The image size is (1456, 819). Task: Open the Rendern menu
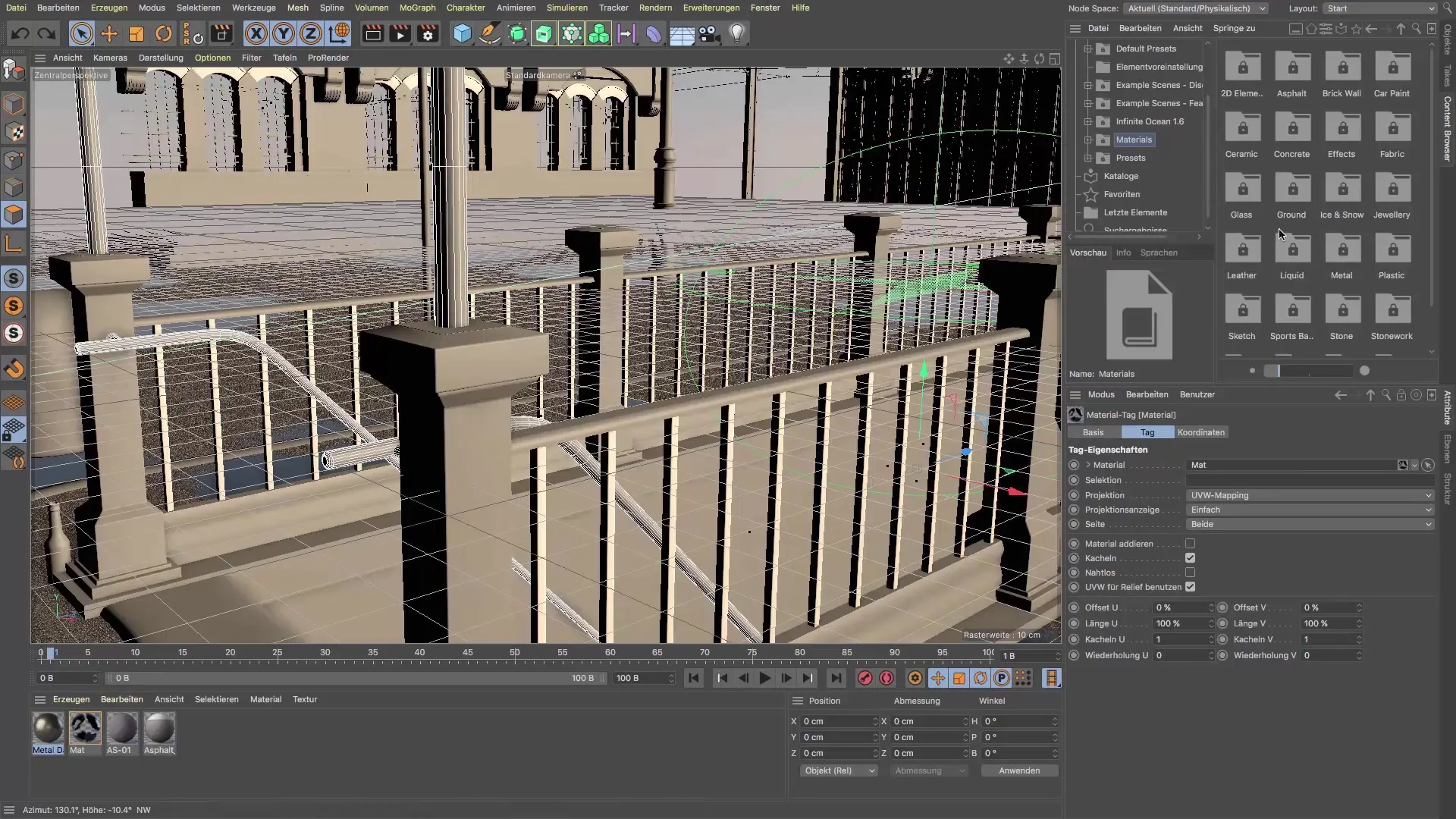point(655,8)
